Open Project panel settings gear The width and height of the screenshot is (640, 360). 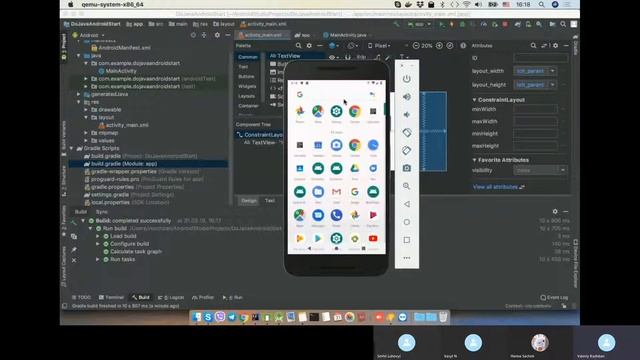217,36
